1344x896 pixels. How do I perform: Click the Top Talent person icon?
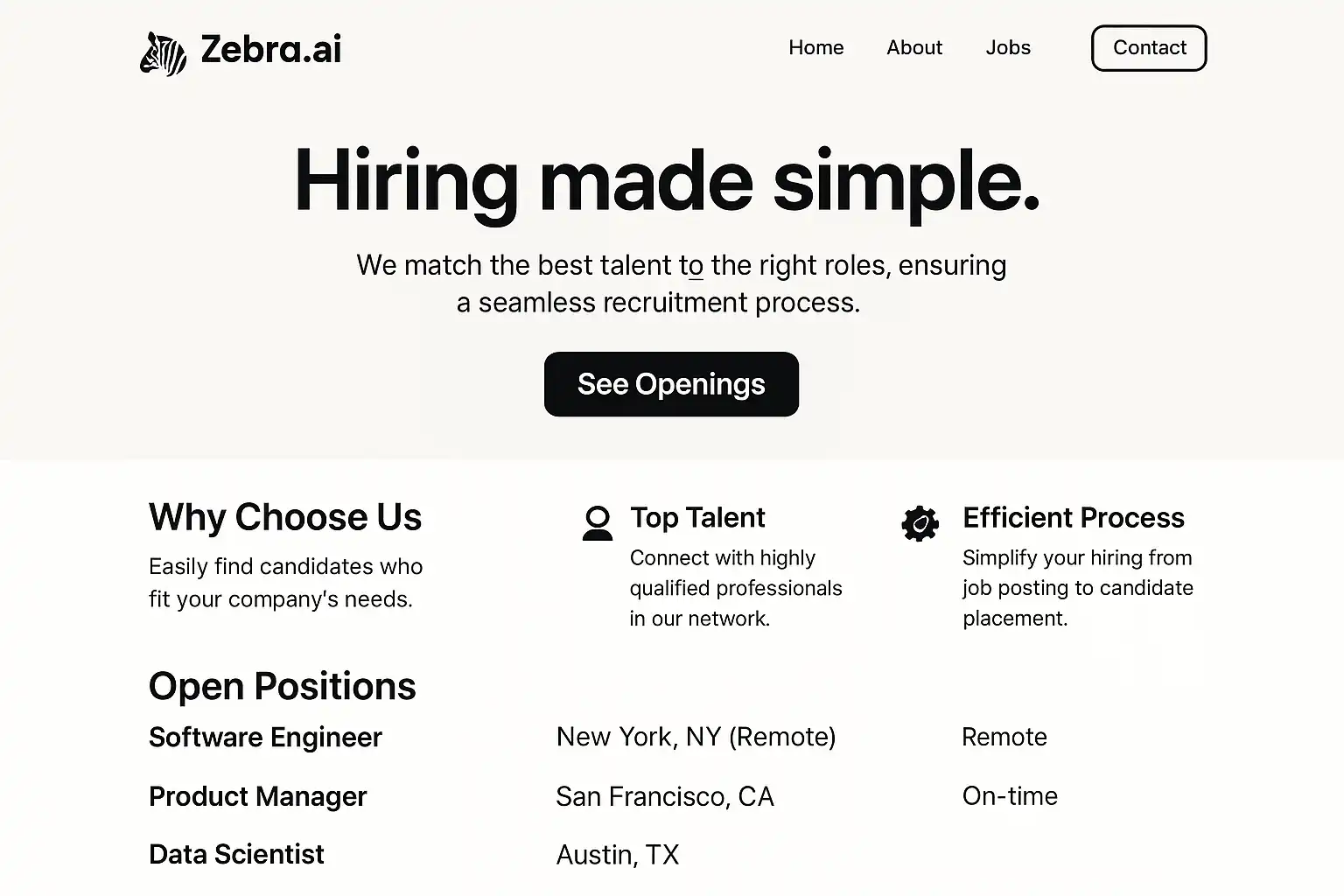pos(598,523)
